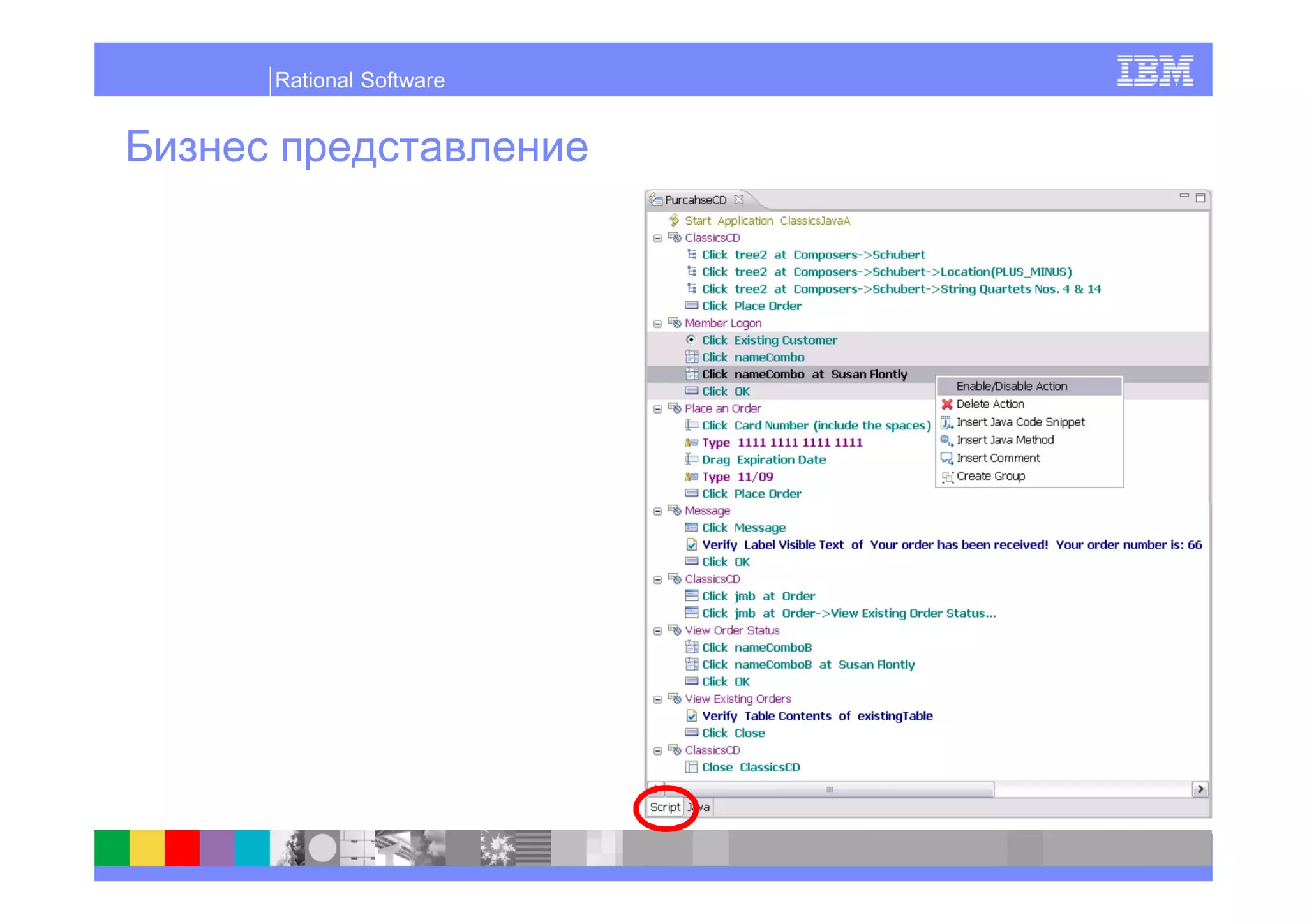
Task: Select Insert Java Method menu entry
Action: 1029,440
